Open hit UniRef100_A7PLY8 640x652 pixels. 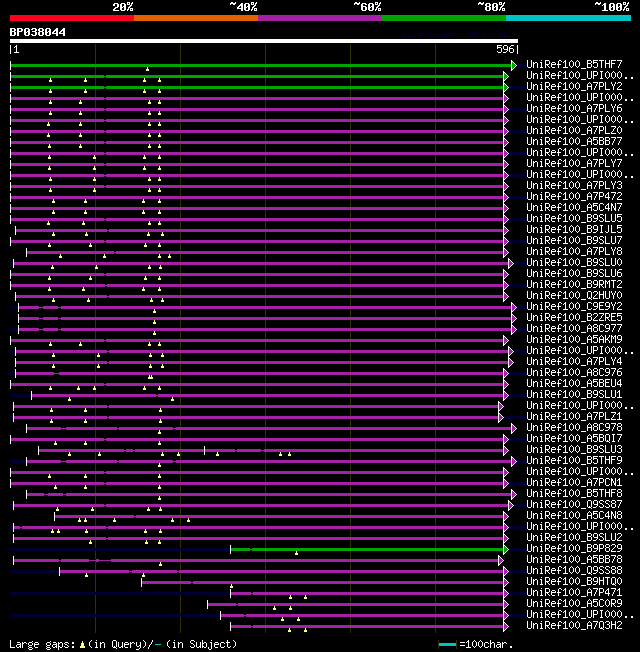click(x=574, y=252)
